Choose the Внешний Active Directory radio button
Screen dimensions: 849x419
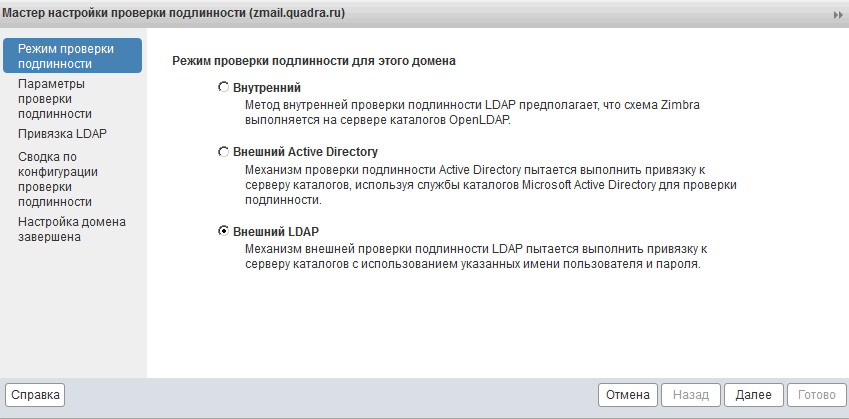pyautogui.click(x=223, y=152)
